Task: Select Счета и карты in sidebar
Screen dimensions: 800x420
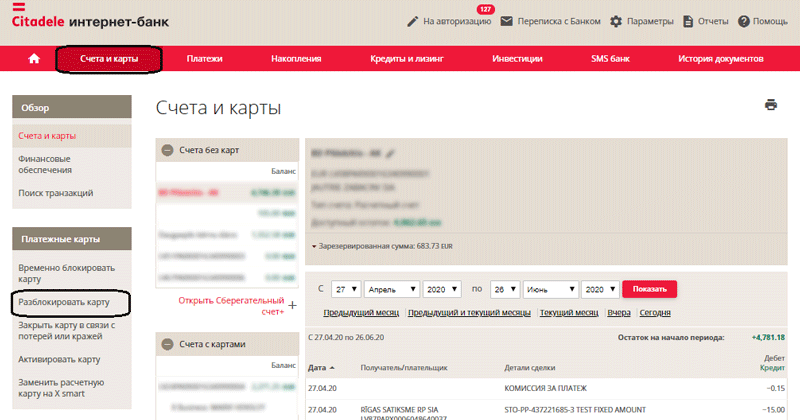Action: click(71, 136)
